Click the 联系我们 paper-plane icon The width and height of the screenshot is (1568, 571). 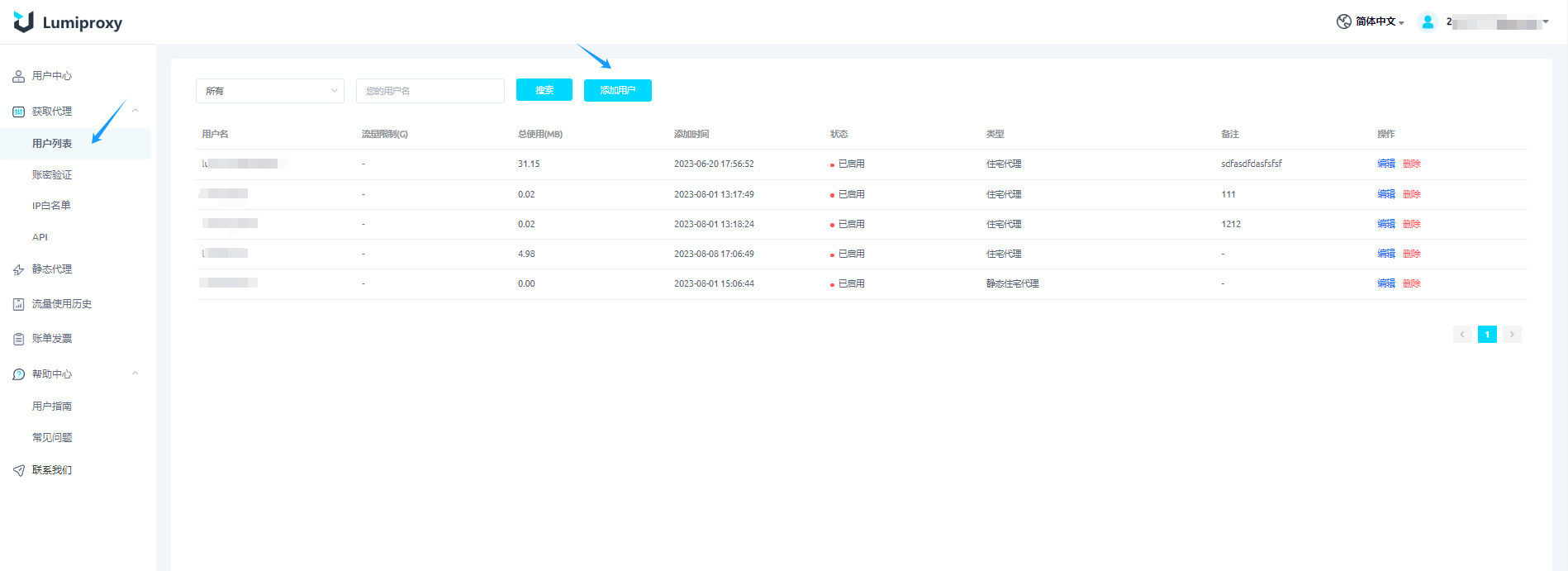pos(18,470)
